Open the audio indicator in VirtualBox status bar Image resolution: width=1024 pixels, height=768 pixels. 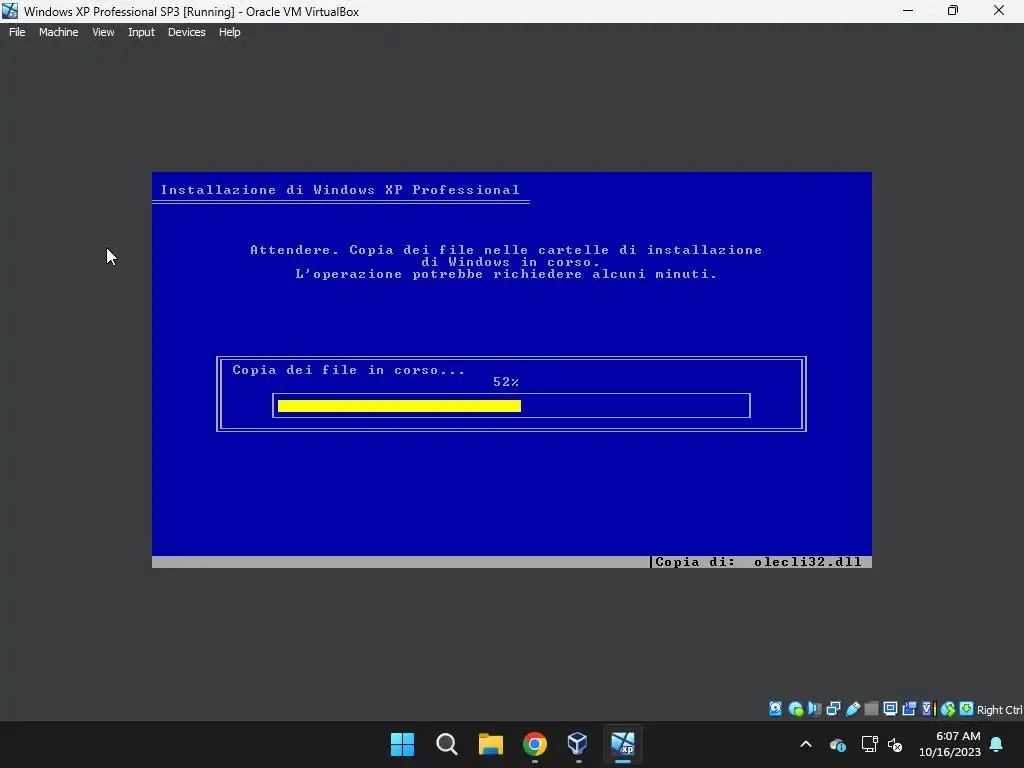[814, 709]
